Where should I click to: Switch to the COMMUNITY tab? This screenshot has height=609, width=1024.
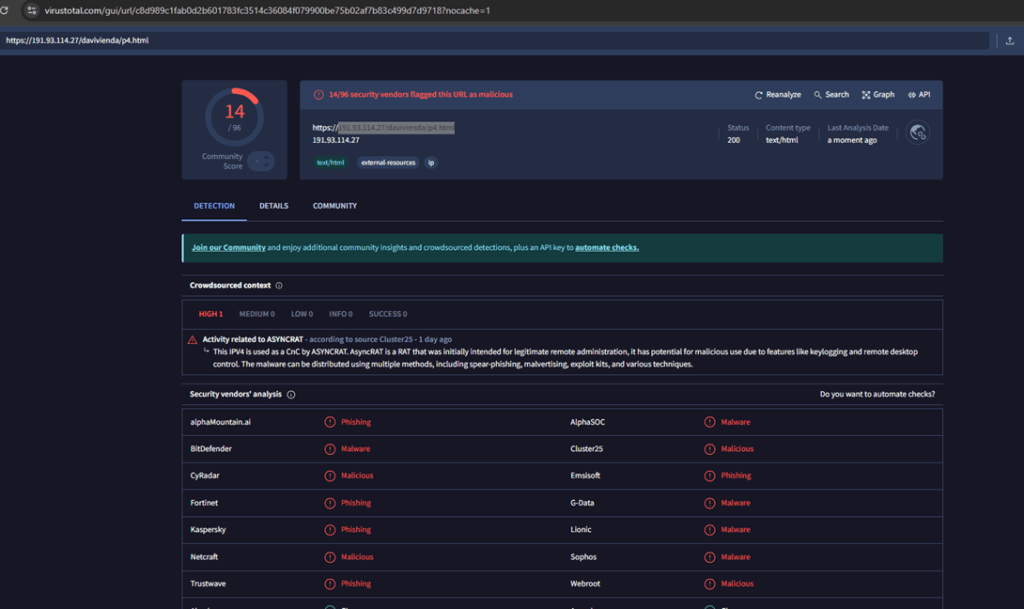334,206
